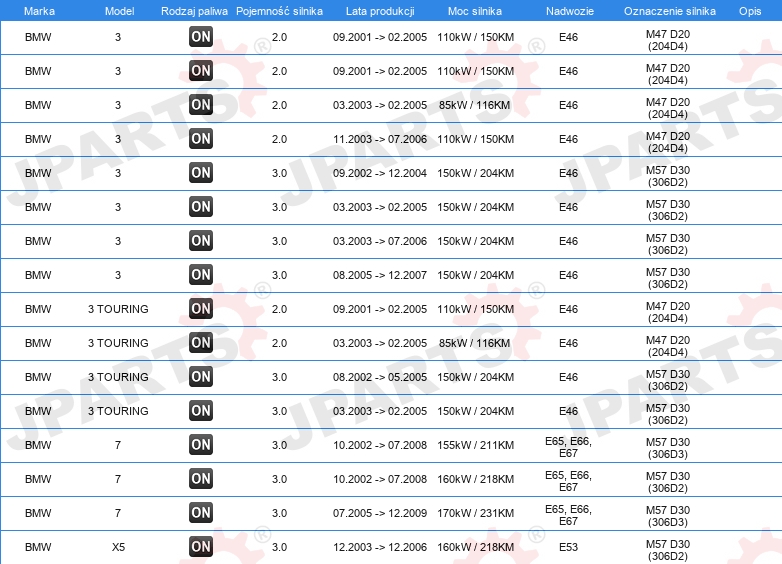Select the date cell 07.2005 -> 12.2009
This screenshot has height=564, width=782.
click(380, 513)
